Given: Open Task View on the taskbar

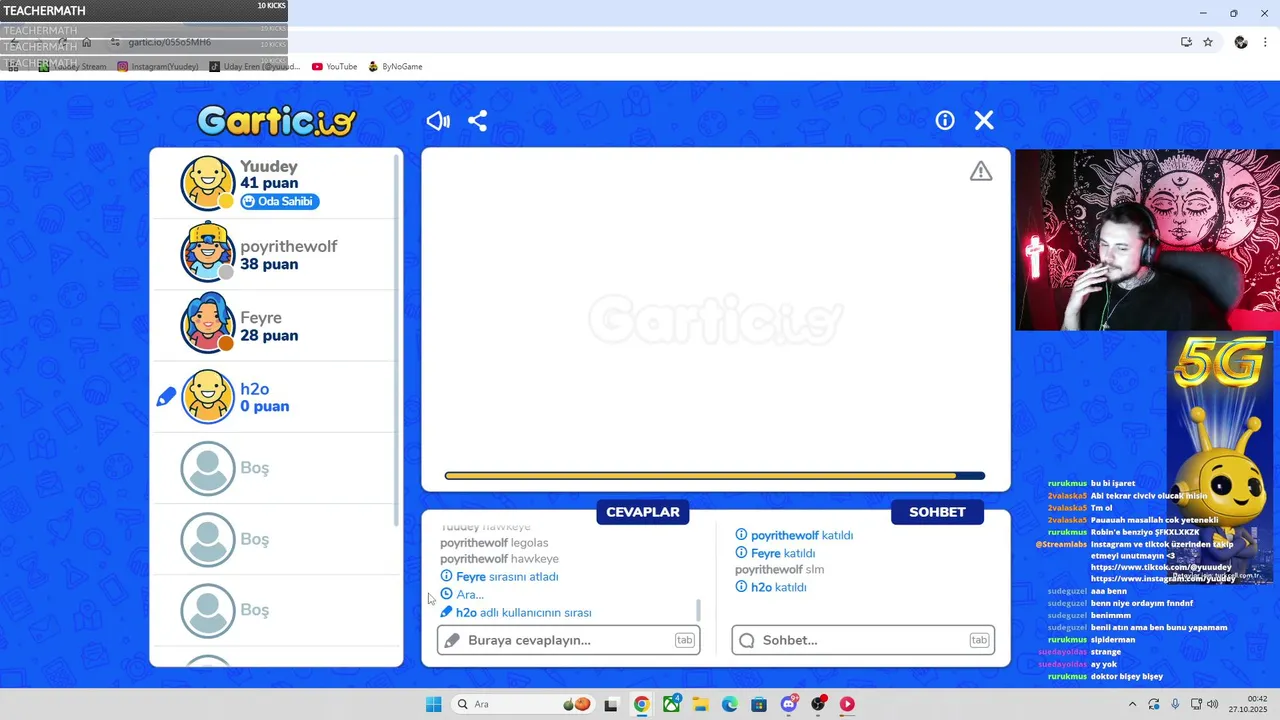Looking at the screenshot, I should coord(611,704).
